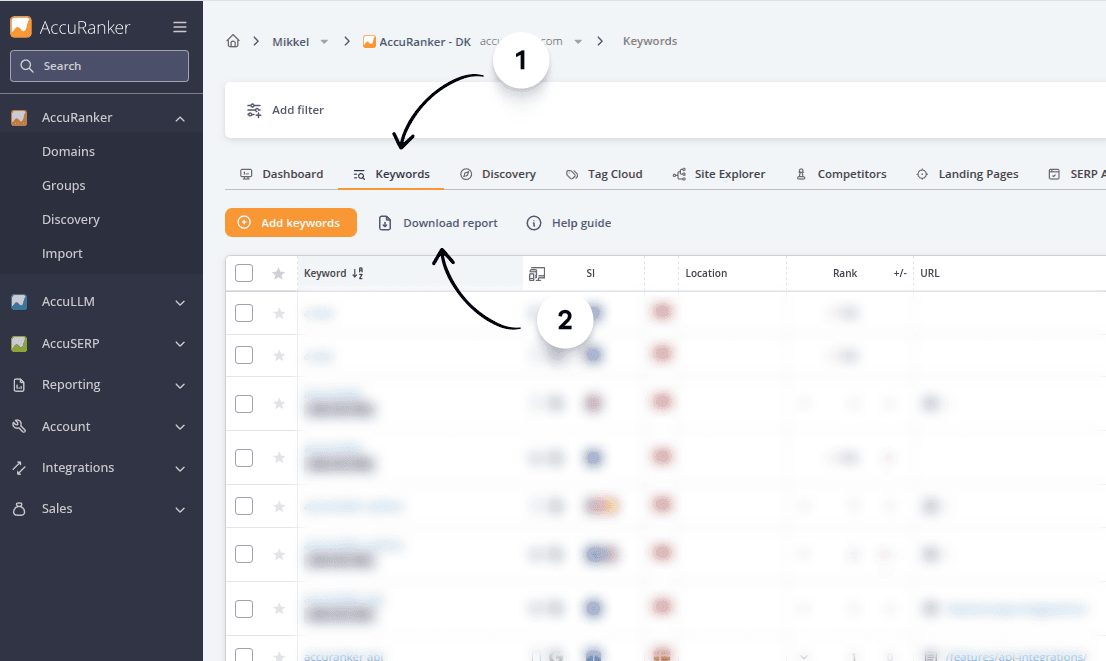This screenshot has height=661, width=1106.
Task: Expand the AccuLLM sidebar section
Action: 180,303
